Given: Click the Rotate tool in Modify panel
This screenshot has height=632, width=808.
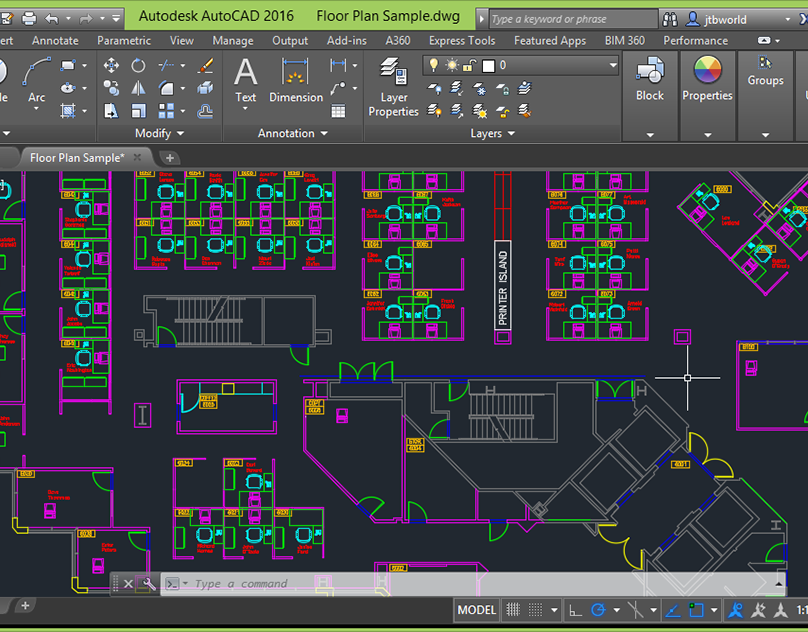Looking at the screenshot, I should click(138, 65).
